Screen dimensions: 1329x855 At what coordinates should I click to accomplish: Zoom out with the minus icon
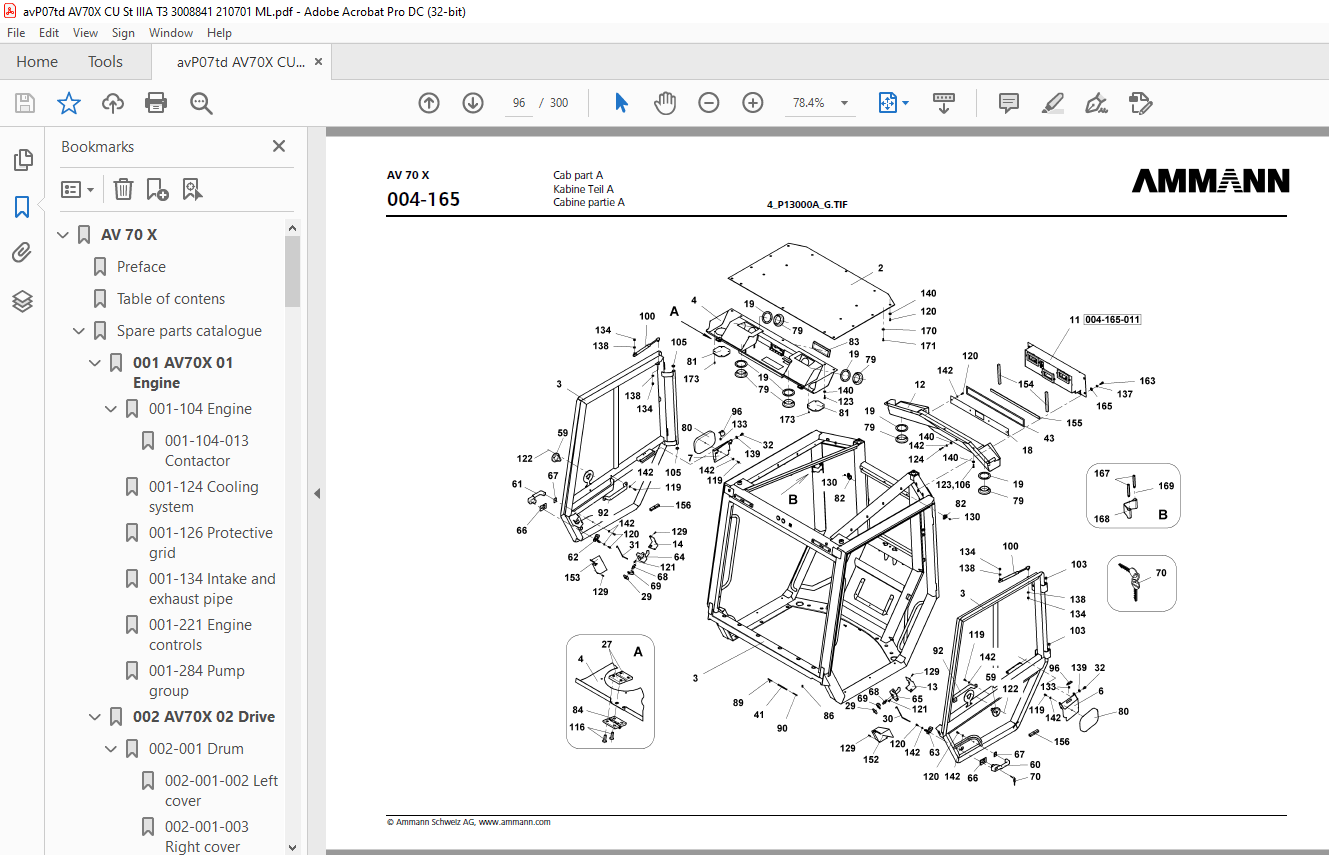pos(709,103)
